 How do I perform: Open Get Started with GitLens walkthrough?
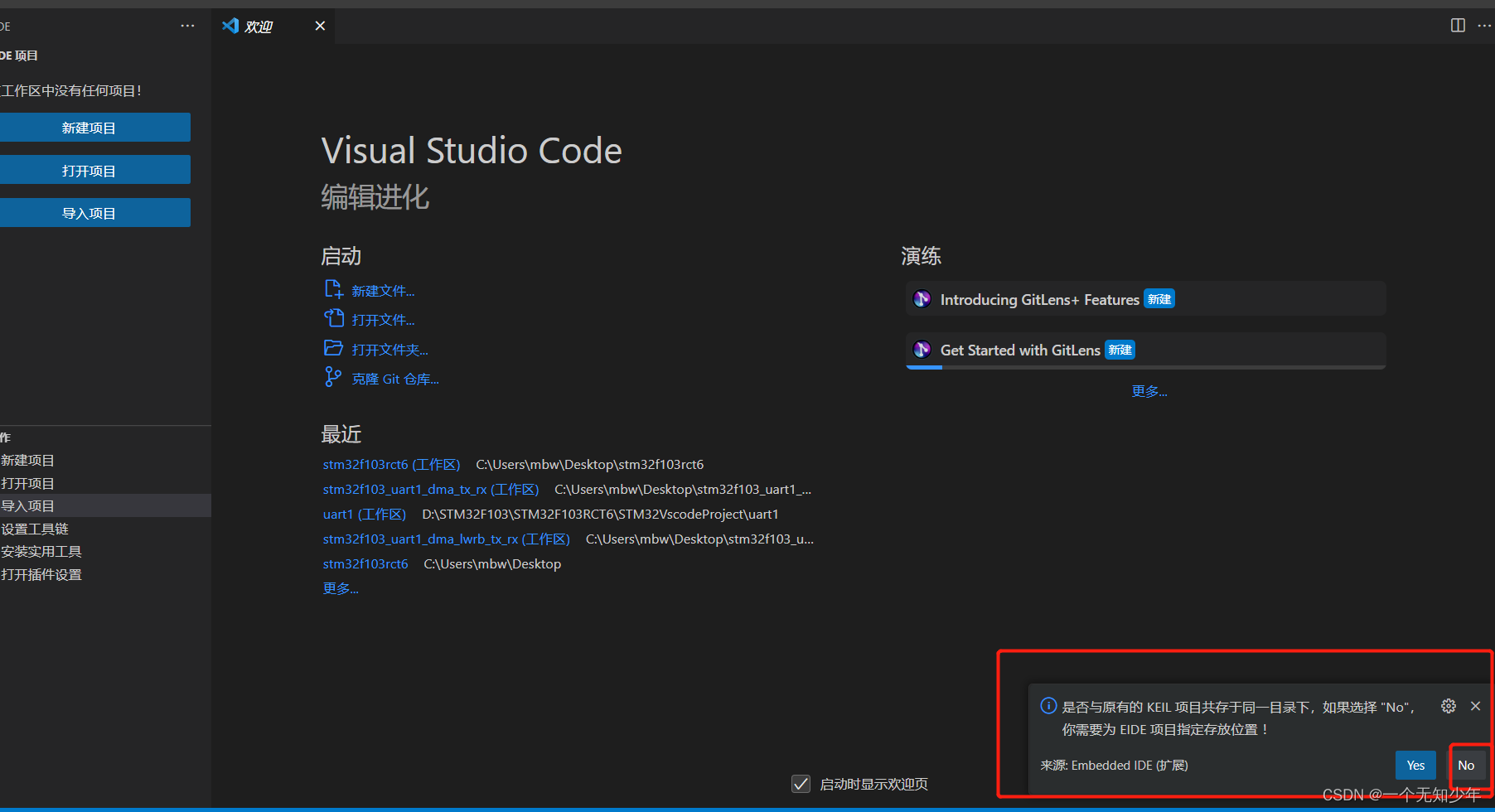point(1146,350)
